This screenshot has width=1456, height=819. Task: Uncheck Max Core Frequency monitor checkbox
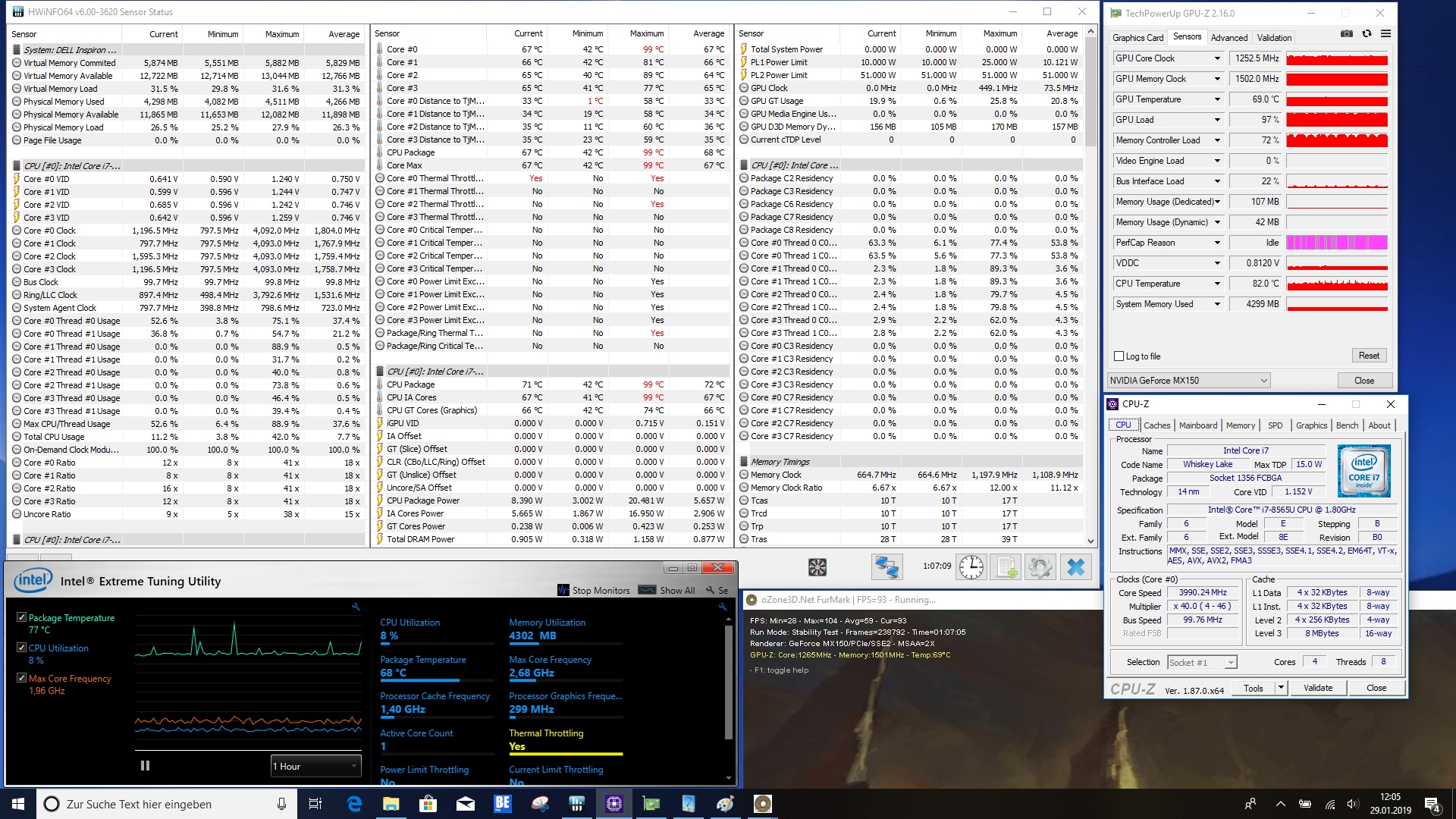click(22, 678)
